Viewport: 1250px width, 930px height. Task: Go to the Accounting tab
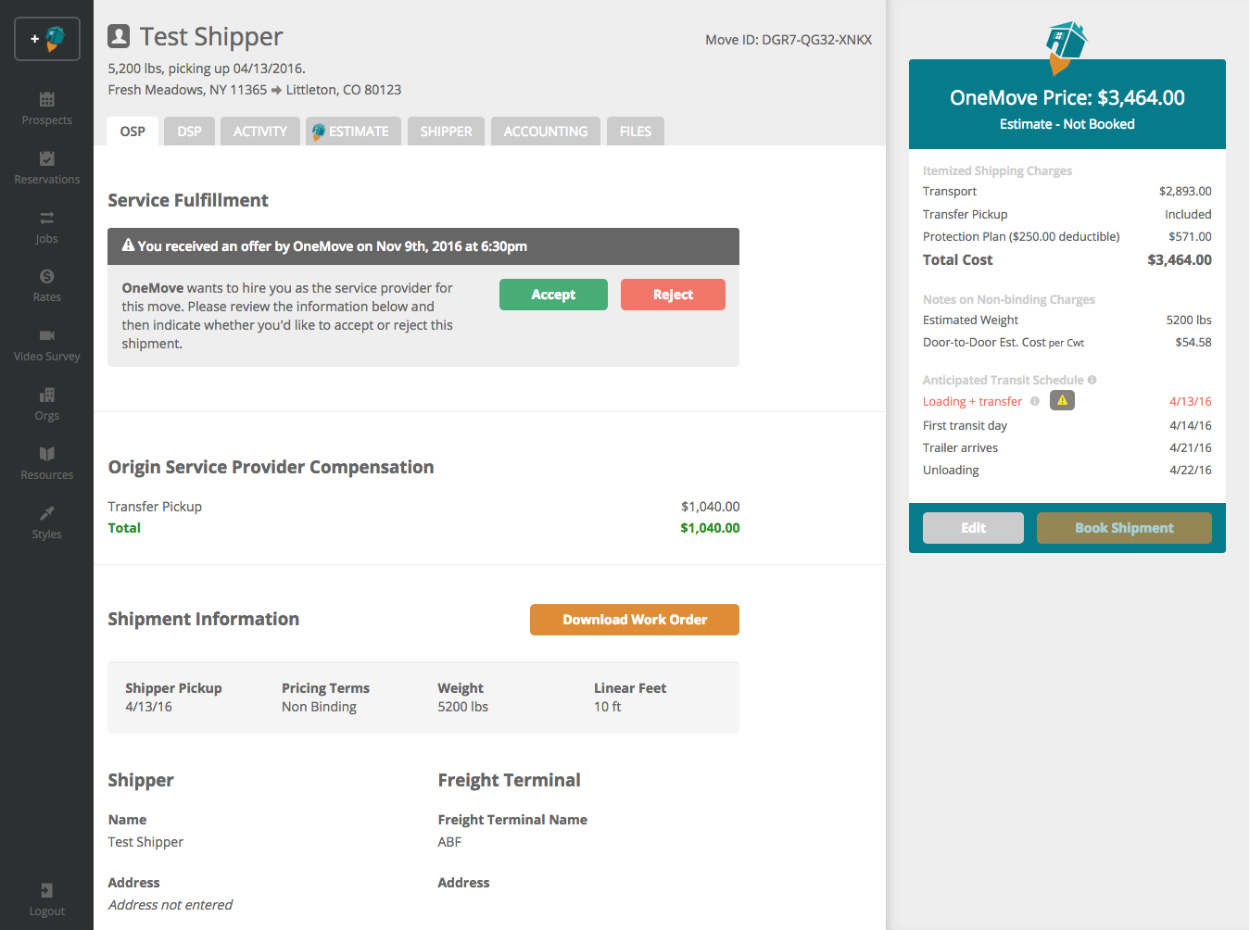coord(546,131)
